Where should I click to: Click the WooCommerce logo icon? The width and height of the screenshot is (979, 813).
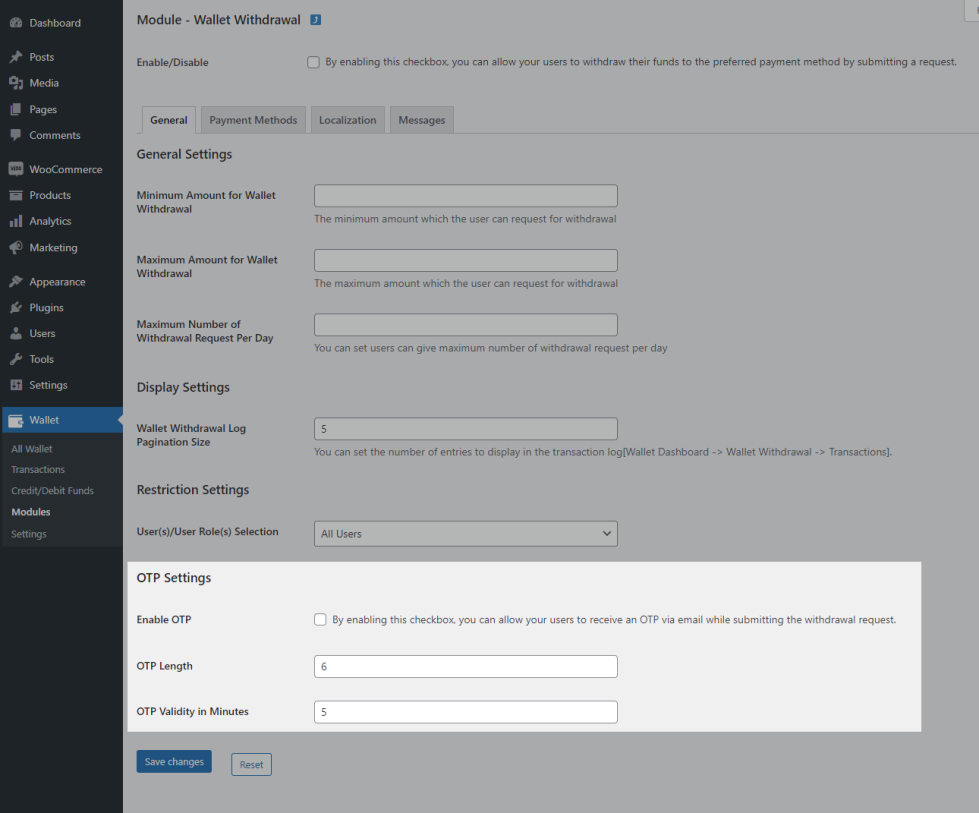16,169
